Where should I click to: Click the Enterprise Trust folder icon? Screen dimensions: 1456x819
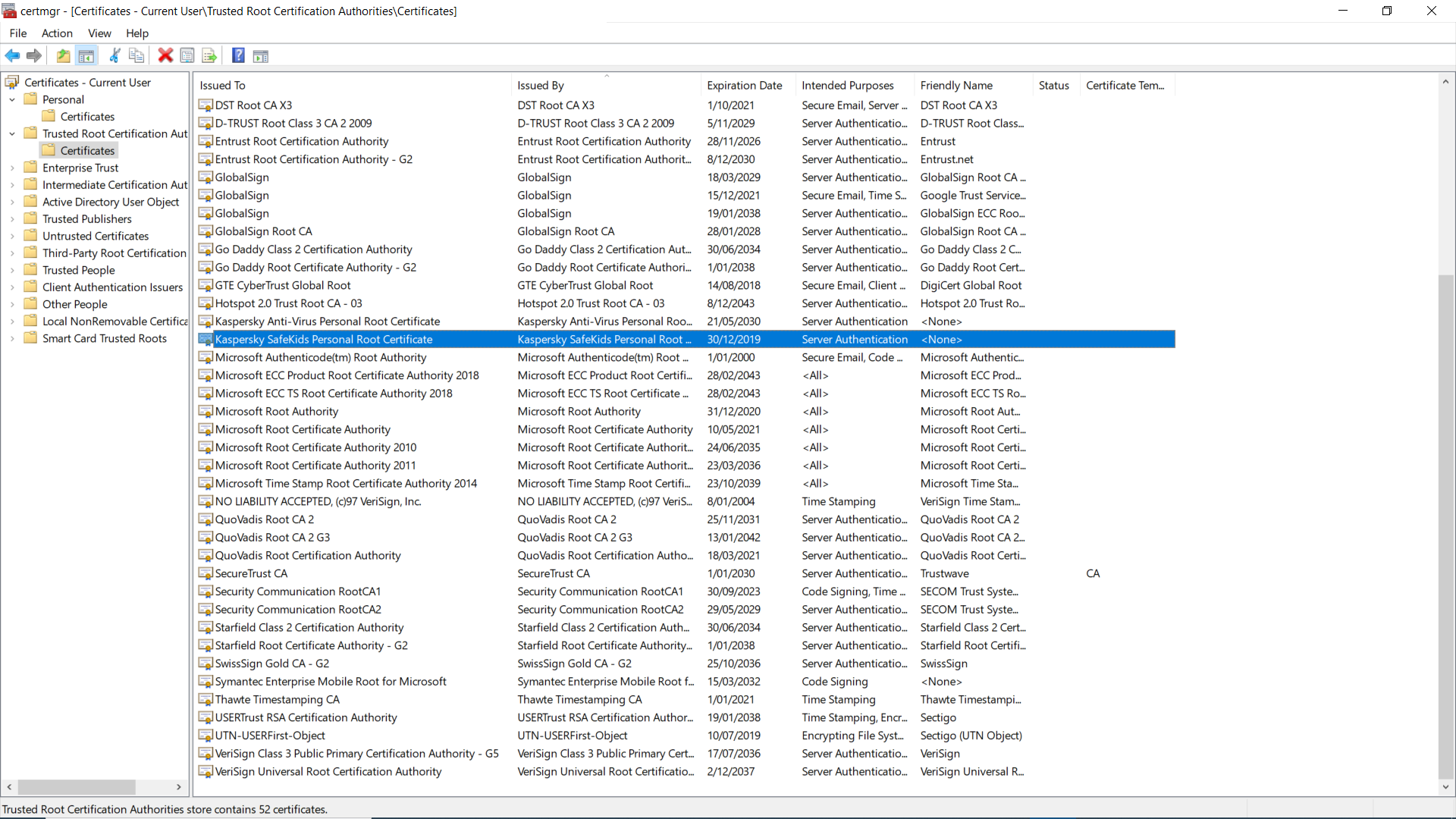(x=30, y=168)
